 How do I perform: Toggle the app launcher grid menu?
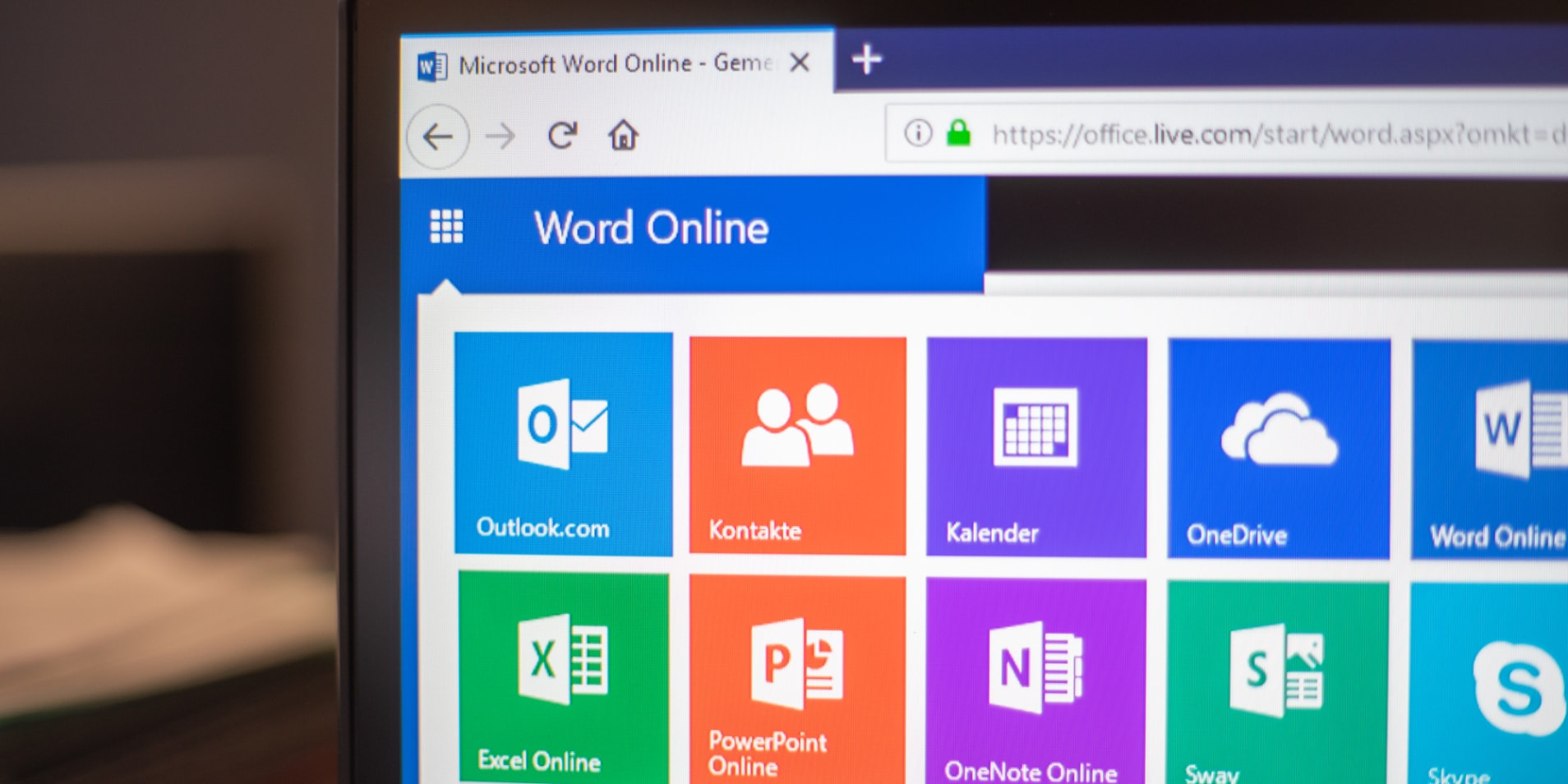[x=446, y=227]
